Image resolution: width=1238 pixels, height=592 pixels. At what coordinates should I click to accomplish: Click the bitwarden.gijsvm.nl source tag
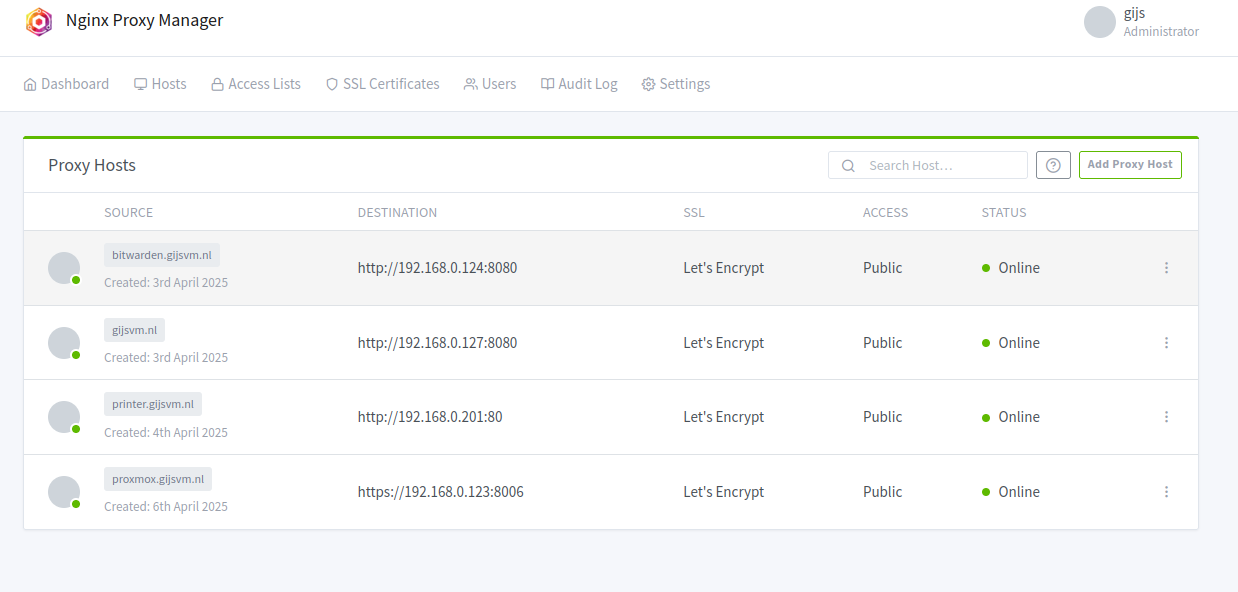[162, 255]
